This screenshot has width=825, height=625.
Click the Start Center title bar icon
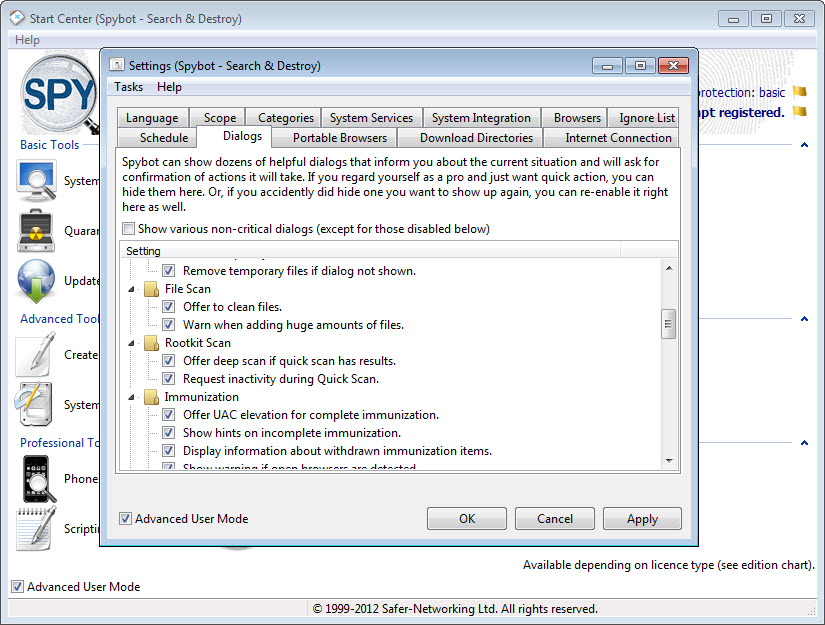pyautogui.click(x=17, y=18)
